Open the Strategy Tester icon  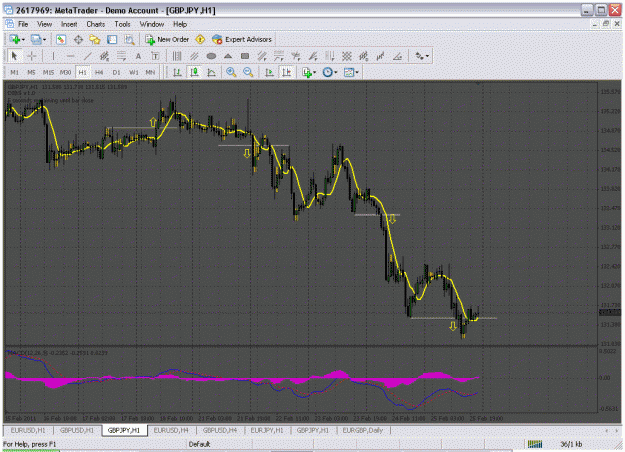click(x=129, y=39)
